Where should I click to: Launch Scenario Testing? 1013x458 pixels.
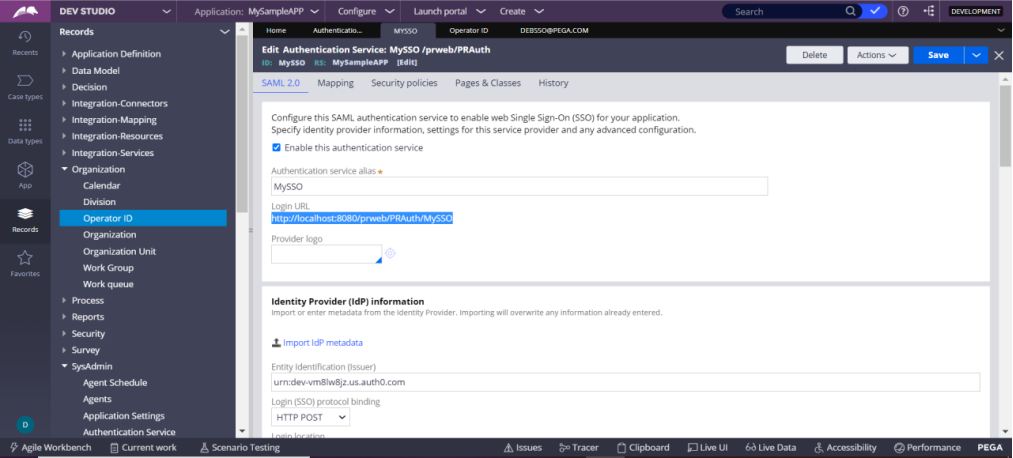coord(240,447)
